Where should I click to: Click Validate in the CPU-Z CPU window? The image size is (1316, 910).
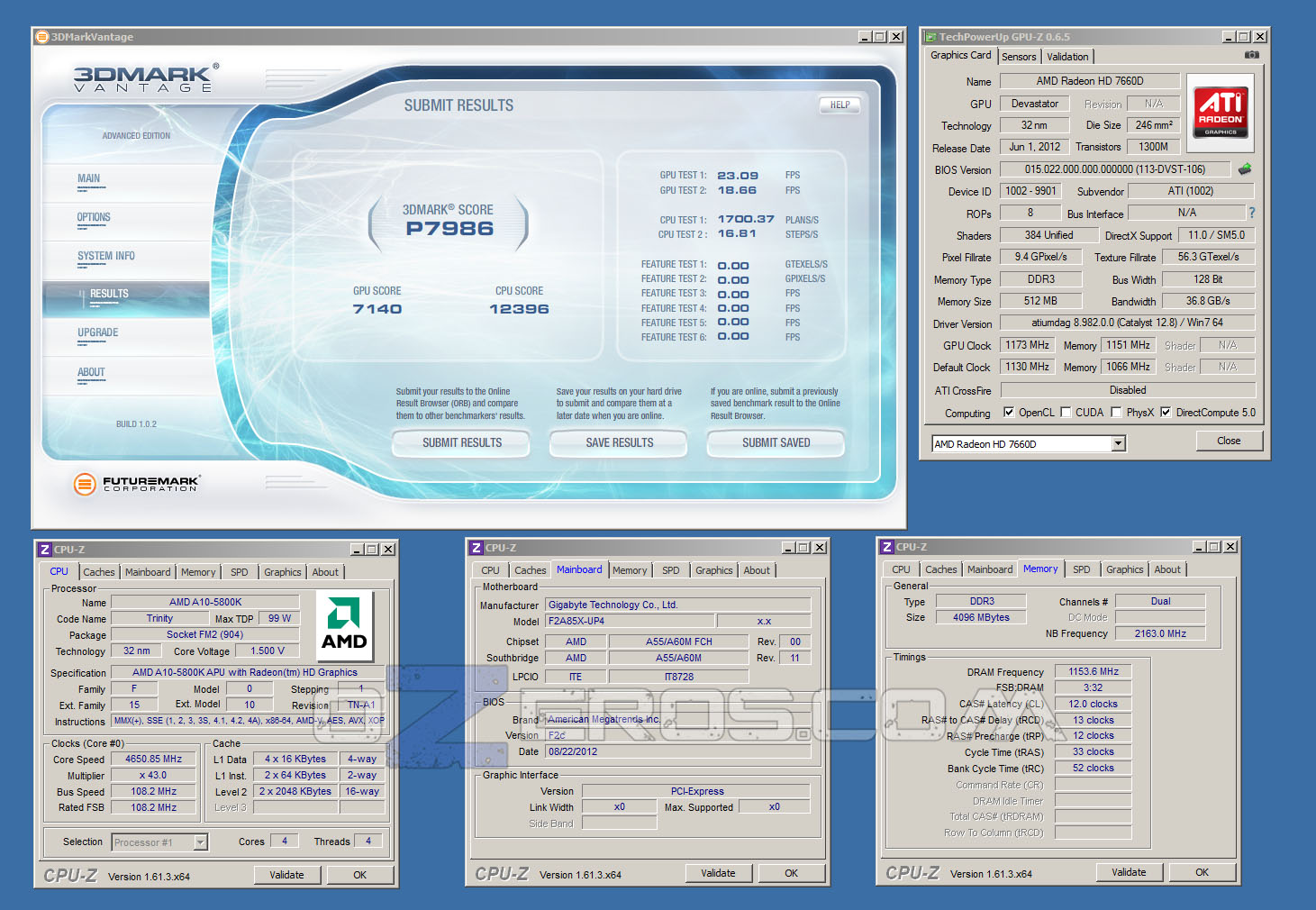pos(286,875)
